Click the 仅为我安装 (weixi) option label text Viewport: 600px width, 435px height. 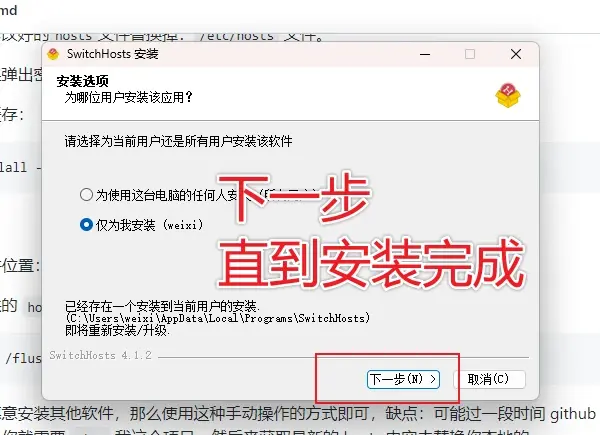[150, 225]
